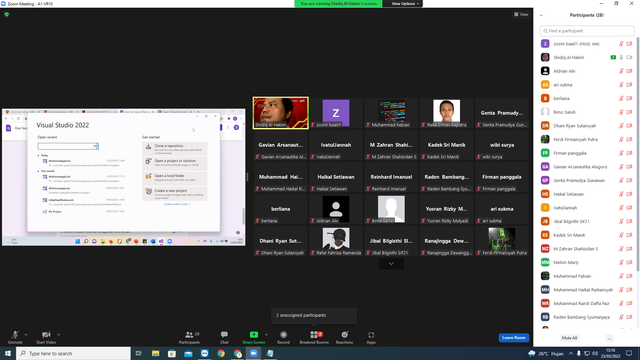640x360 pixels.
Task: Select Ferdi Firmansyah Putra participant row
Action: [x=587, y=140]
